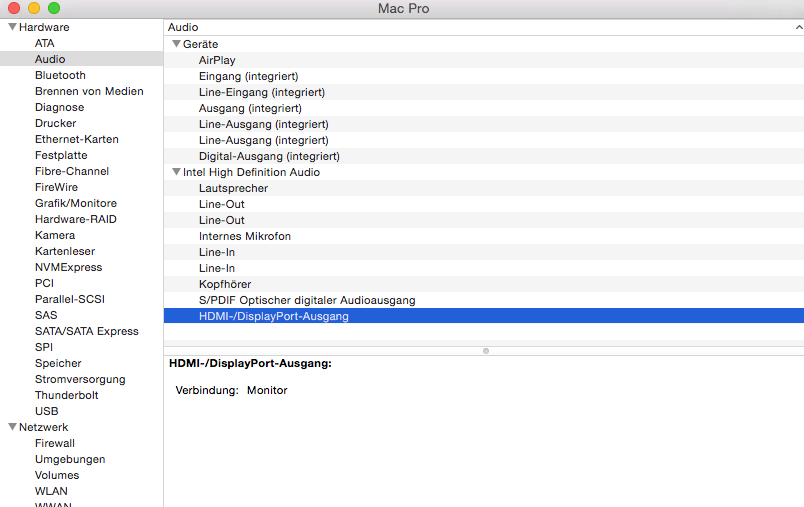Open the Bluetooth sidebar entry
Image resolution: width=804 pixels, height=507 pixels.
[61, 75]
